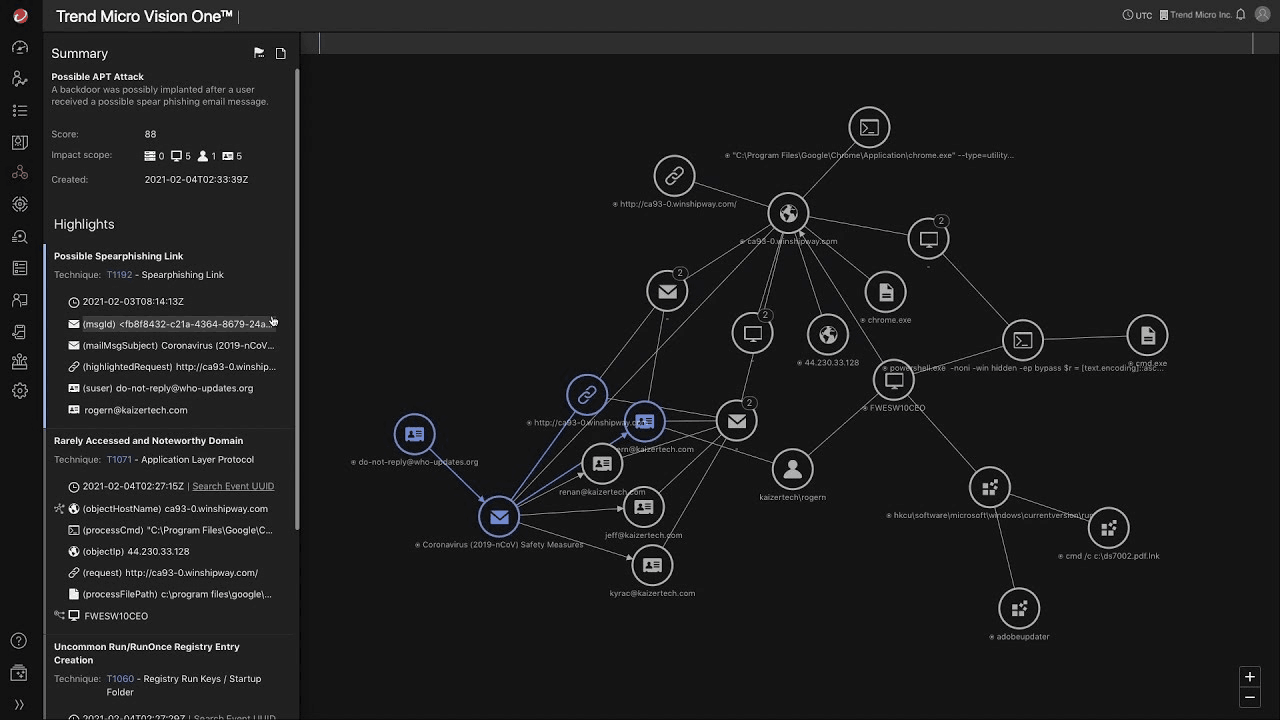Open the gear settings icon in sidebar
Viewport: 1280px width, 720px height.
(20, 391)
